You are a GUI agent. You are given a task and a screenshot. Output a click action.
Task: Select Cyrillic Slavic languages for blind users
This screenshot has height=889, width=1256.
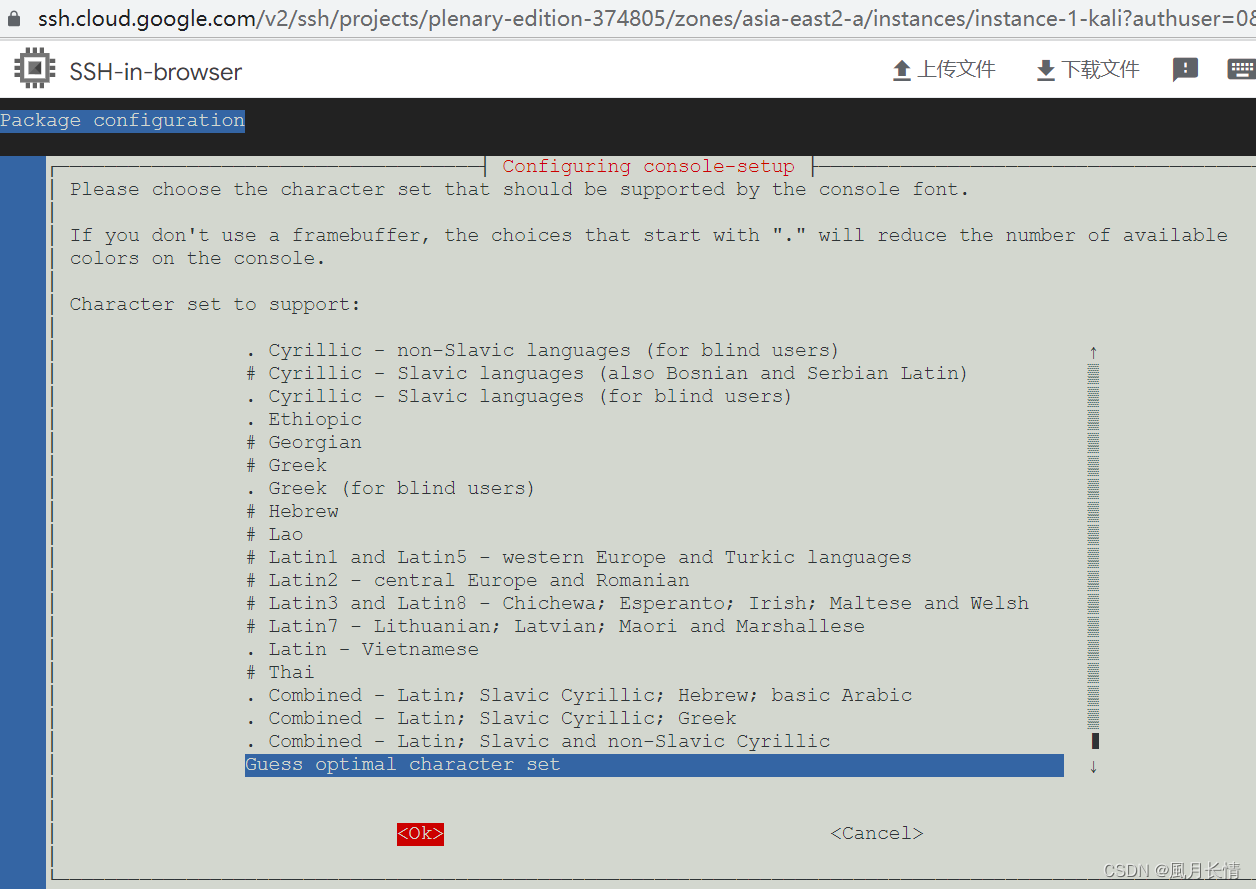(x=519, y=396)
